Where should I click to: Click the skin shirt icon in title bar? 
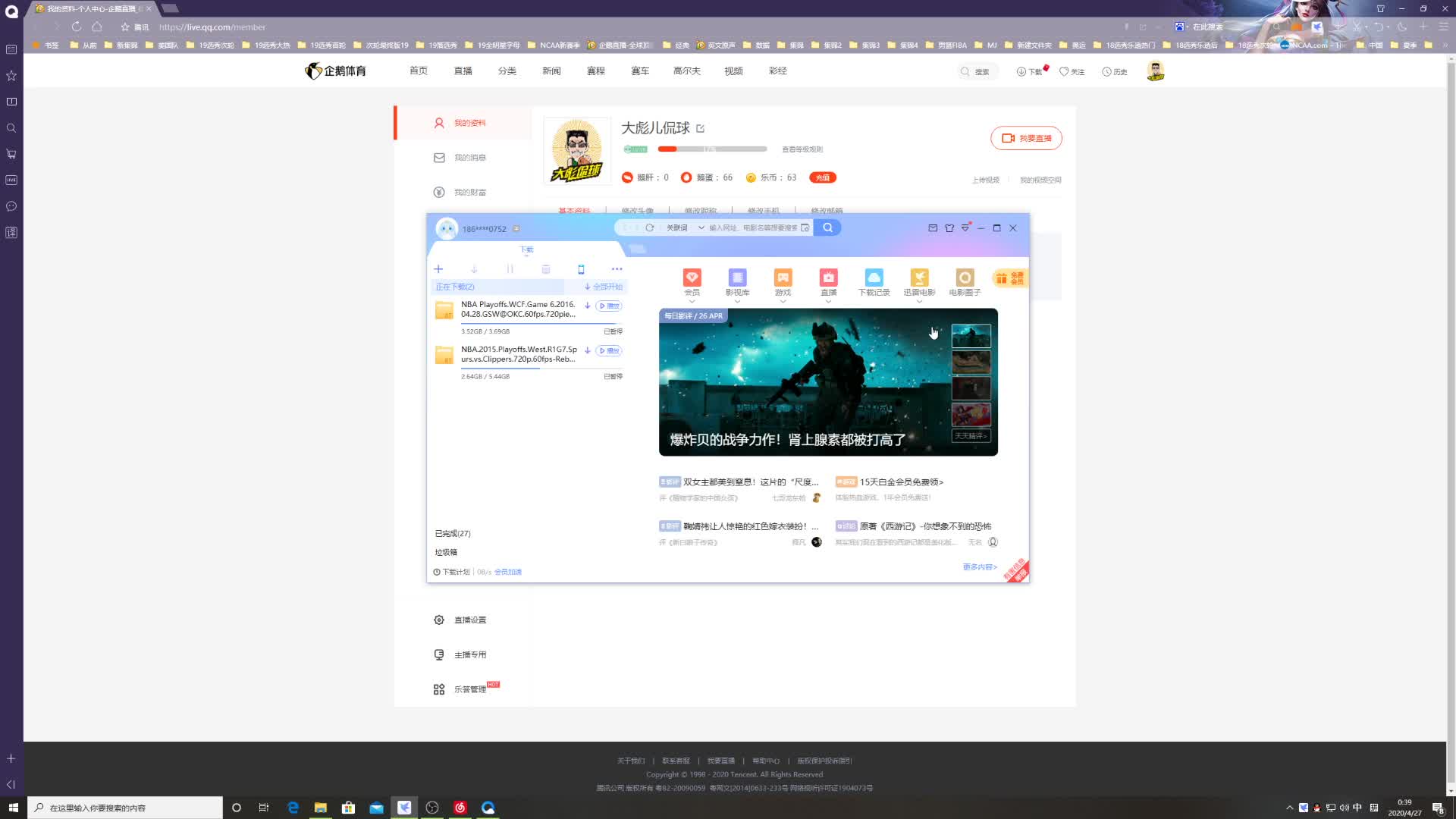click(x=949, y=228)
